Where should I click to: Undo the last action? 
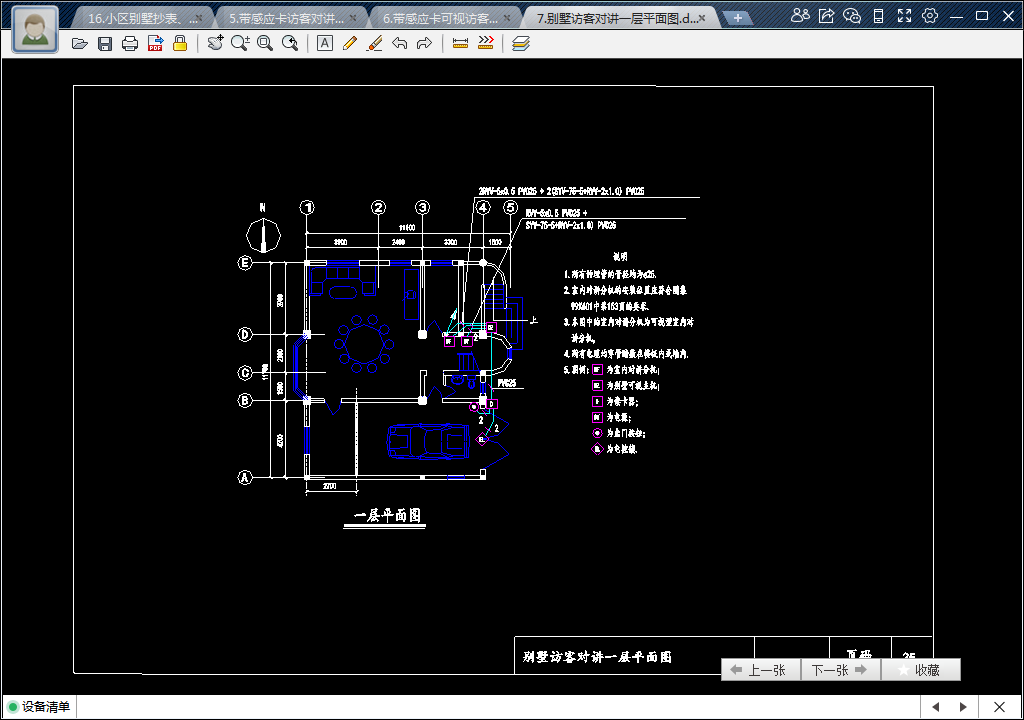[x=400, y=43]
